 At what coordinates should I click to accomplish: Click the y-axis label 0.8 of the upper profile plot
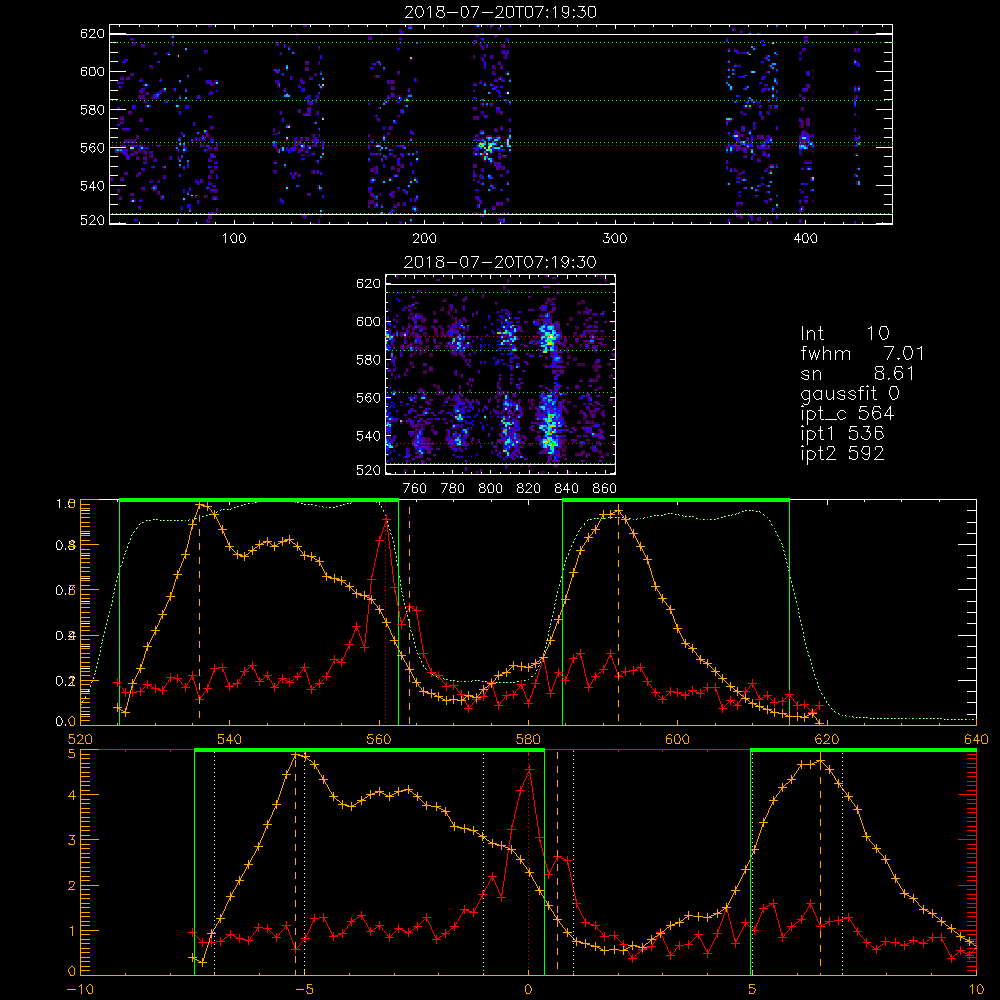coord(66,545)
